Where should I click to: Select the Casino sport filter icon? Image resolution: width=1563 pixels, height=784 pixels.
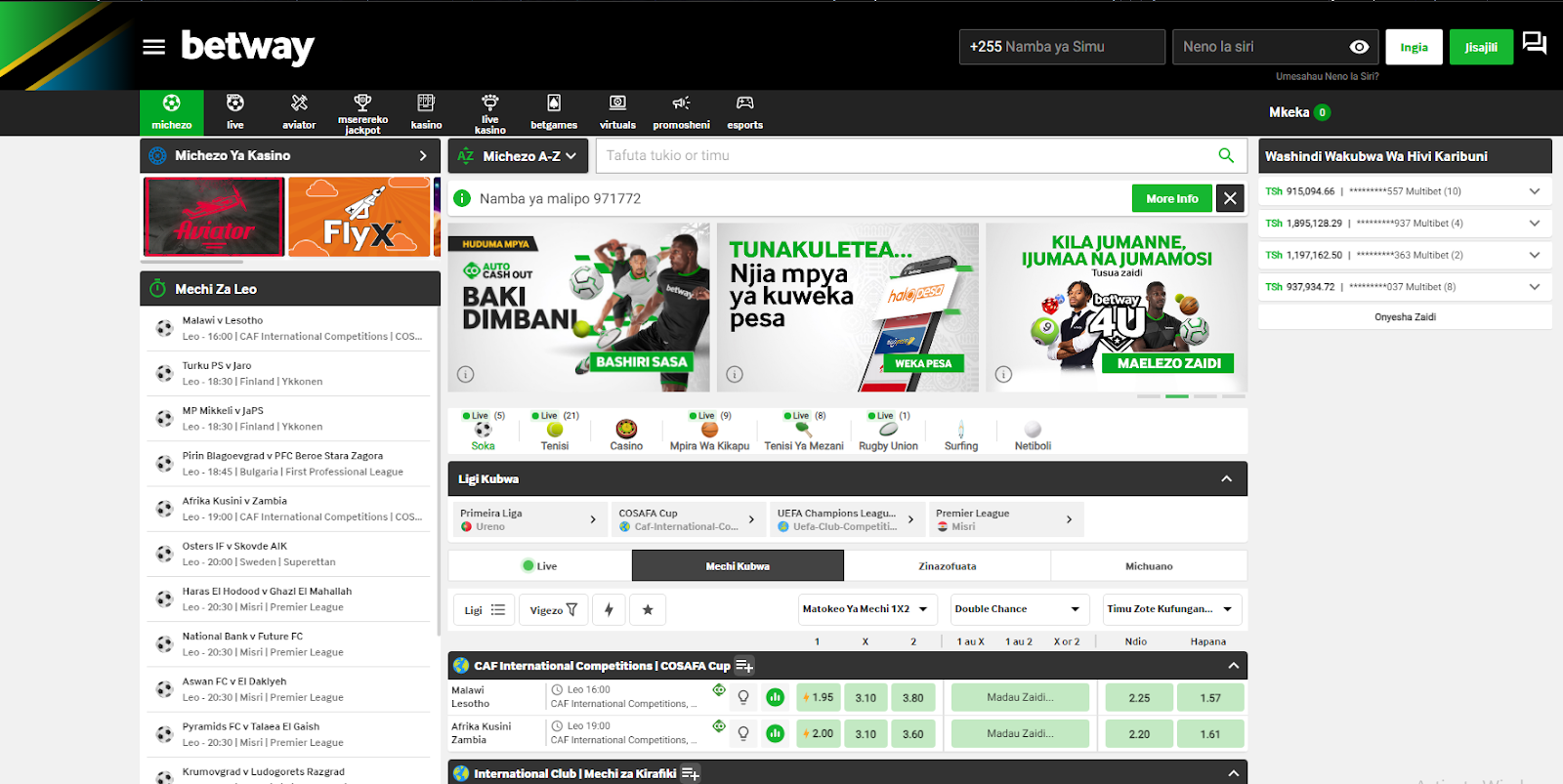coord(626,431)
